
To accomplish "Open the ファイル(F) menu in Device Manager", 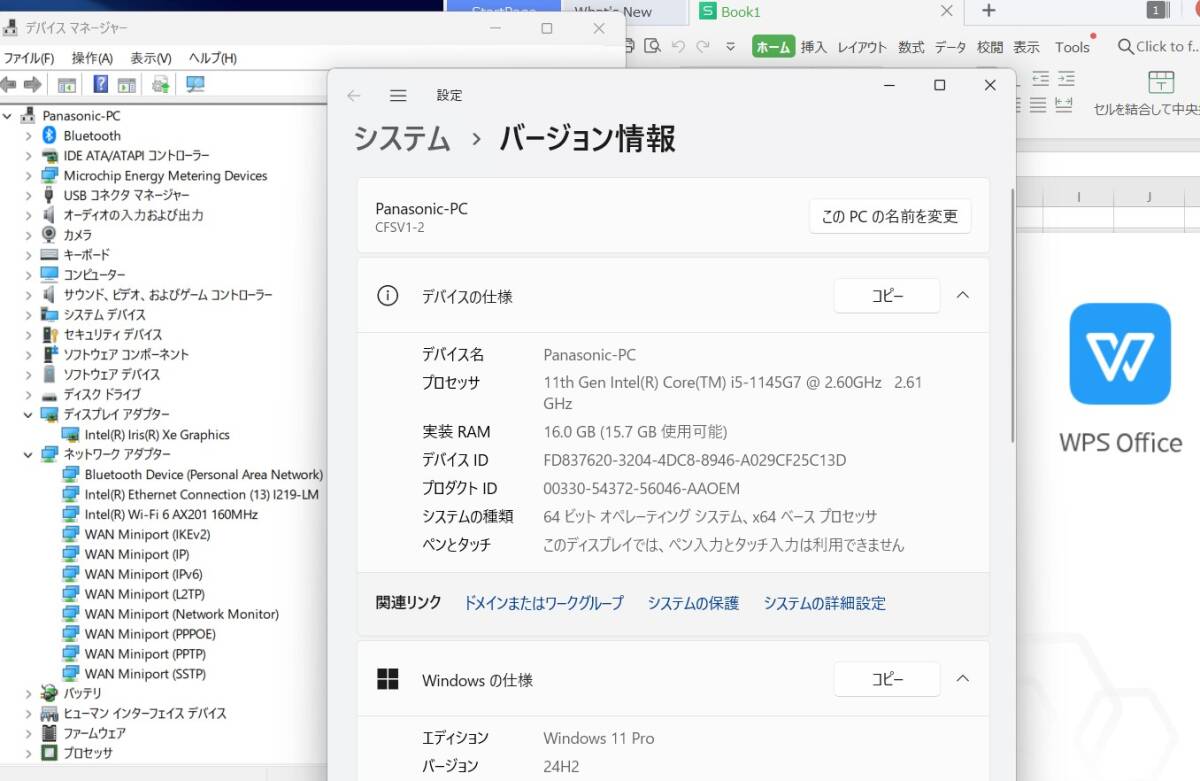I will [x=29, y=58].
